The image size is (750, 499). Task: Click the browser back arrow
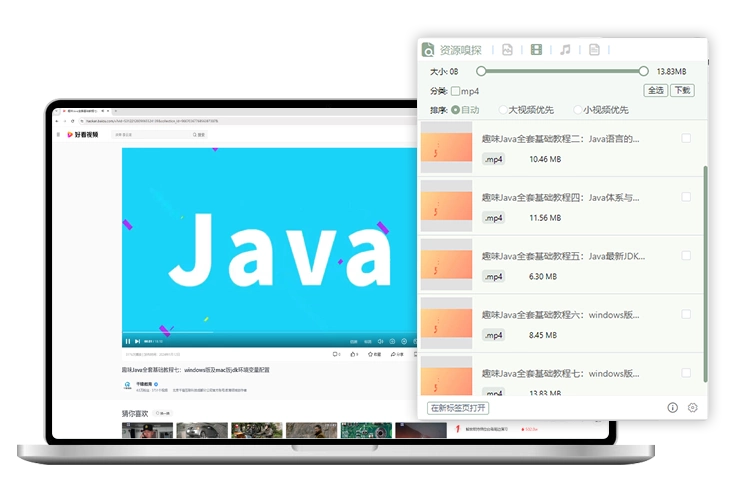coord(57,121)
